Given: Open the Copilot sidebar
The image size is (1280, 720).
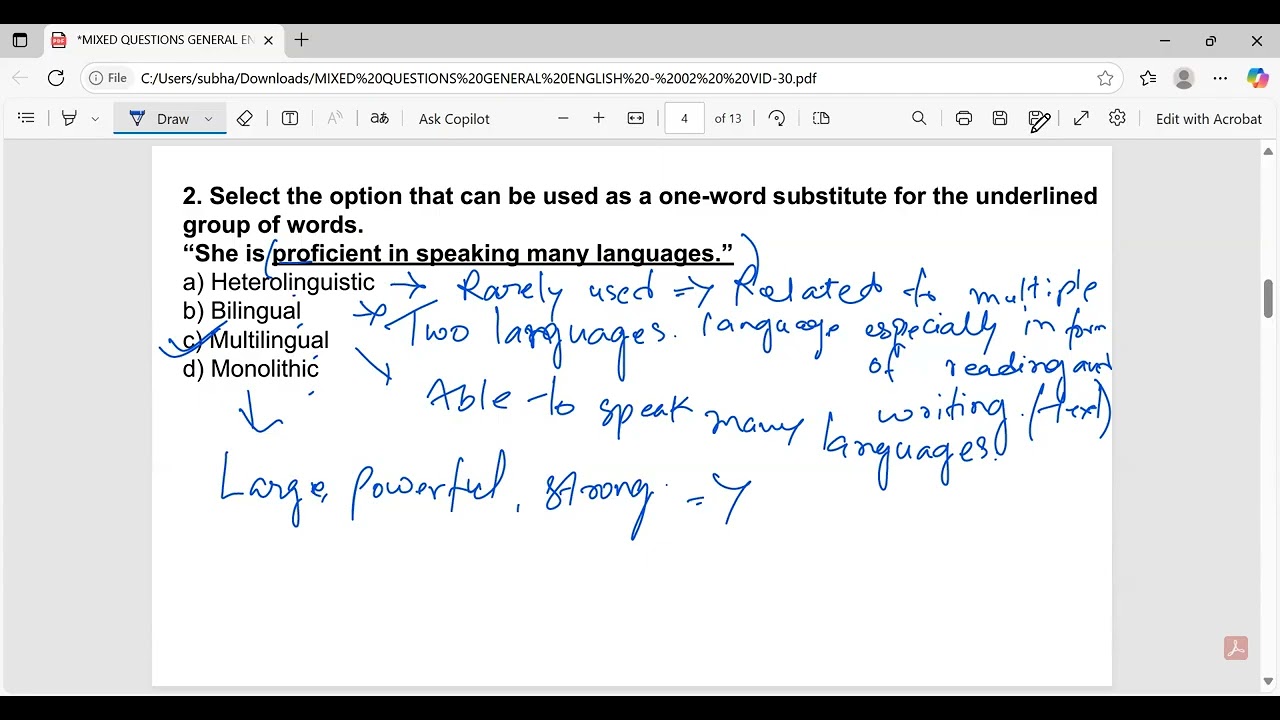Looking at the screenshot, I should coord(1257,78).
